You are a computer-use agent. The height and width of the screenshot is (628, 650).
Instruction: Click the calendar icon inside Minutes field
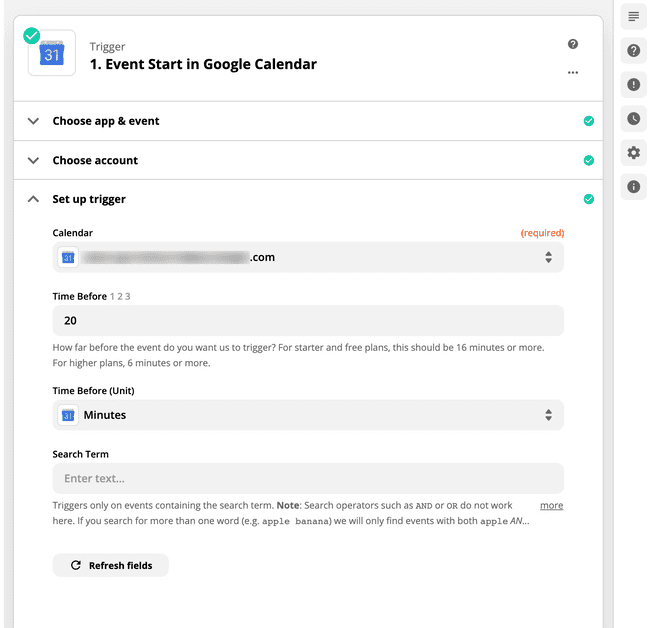pos(68,415)
